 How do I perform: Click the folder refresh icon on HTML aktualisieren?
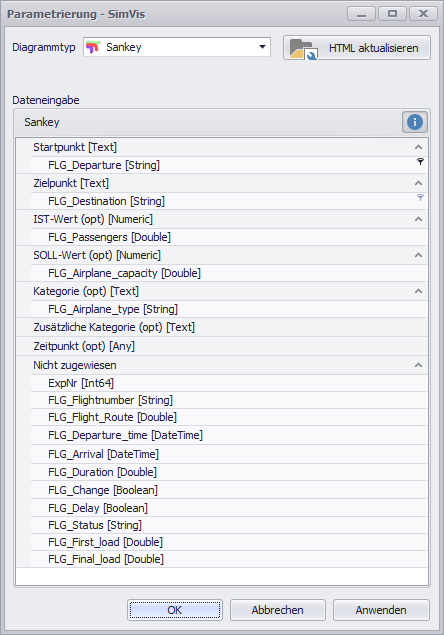click(303, 49)
